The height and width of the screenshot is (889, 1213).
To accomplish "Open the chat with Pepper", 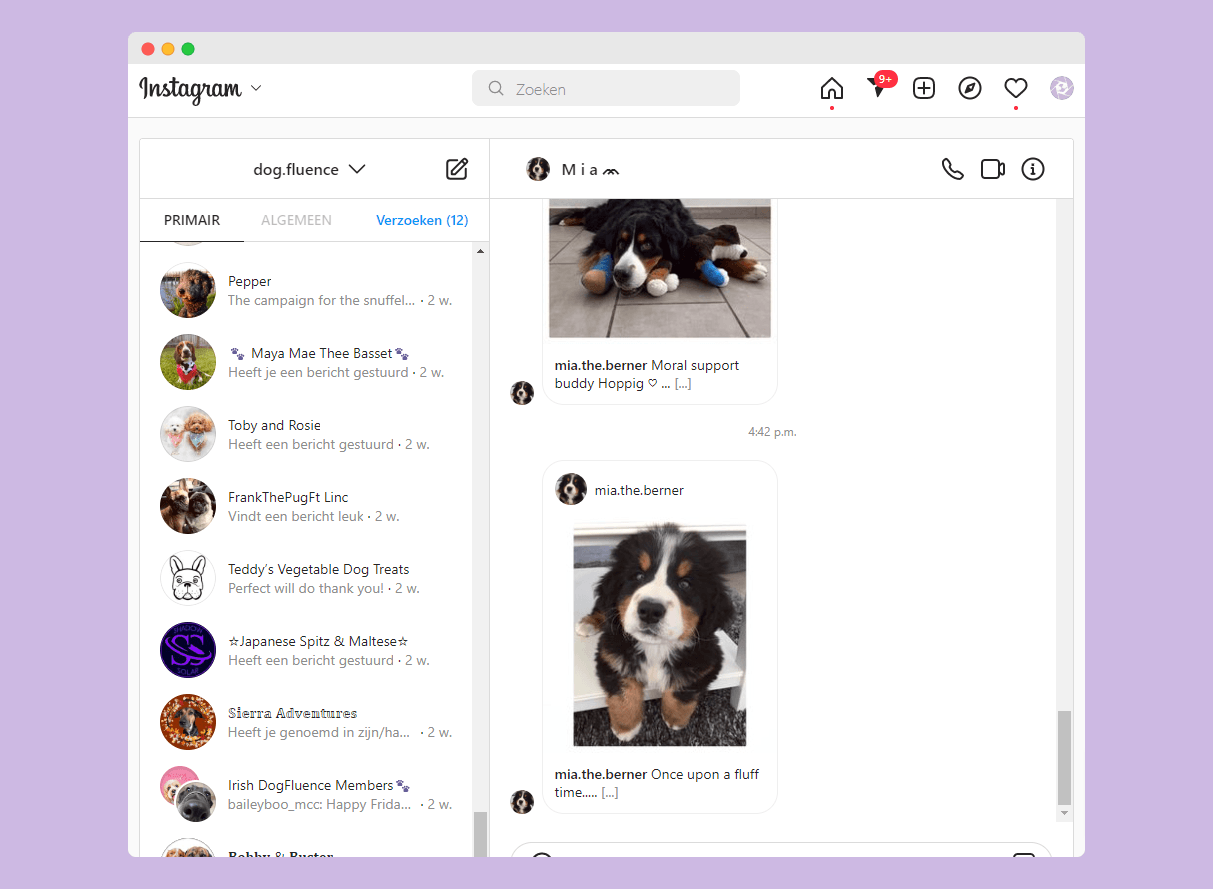I will pos(300,290).
